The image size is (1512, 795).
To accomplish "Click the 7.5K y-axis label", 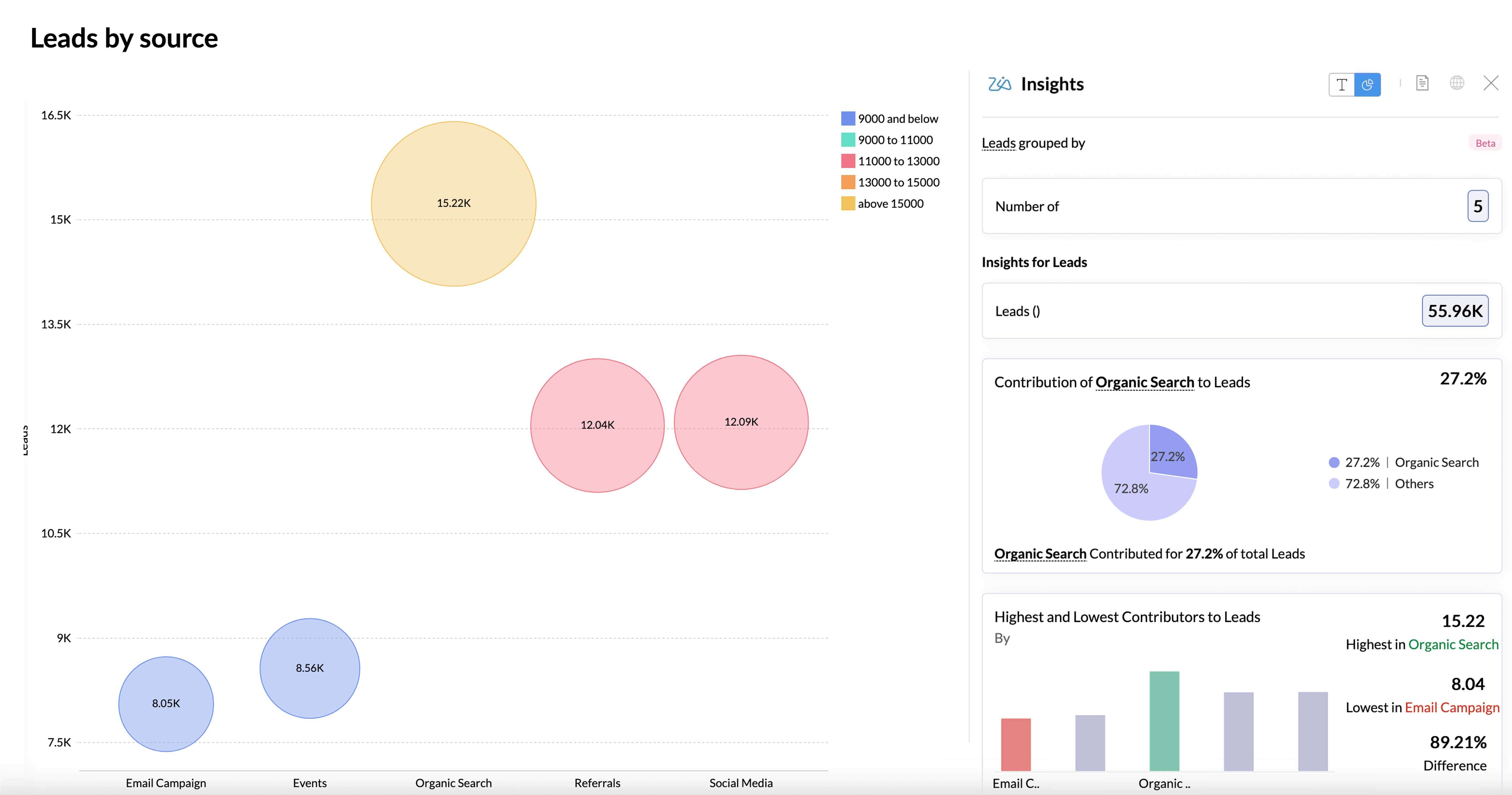I will [x=59, y=742].
